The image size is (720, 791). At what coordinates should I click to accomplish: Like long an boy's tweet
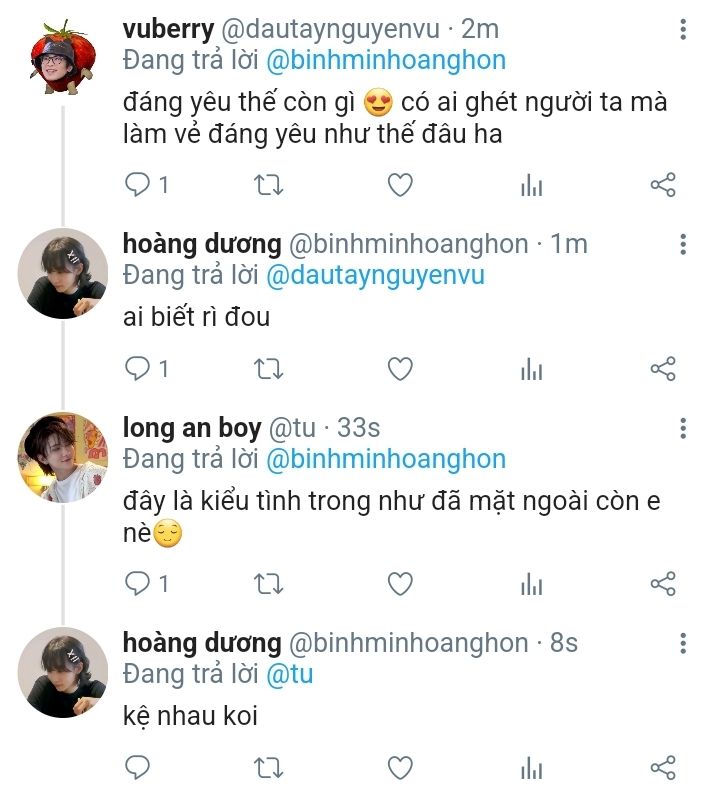point(400,583)
